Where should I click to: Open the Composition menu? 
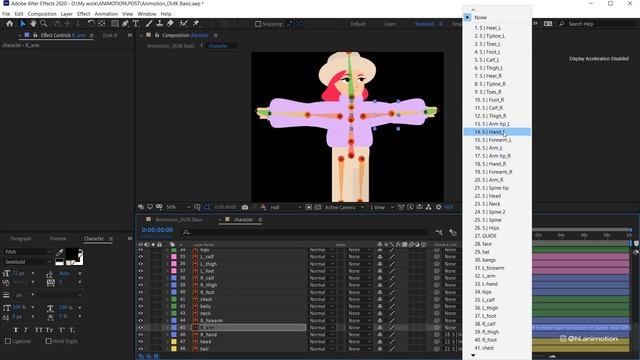42,14
